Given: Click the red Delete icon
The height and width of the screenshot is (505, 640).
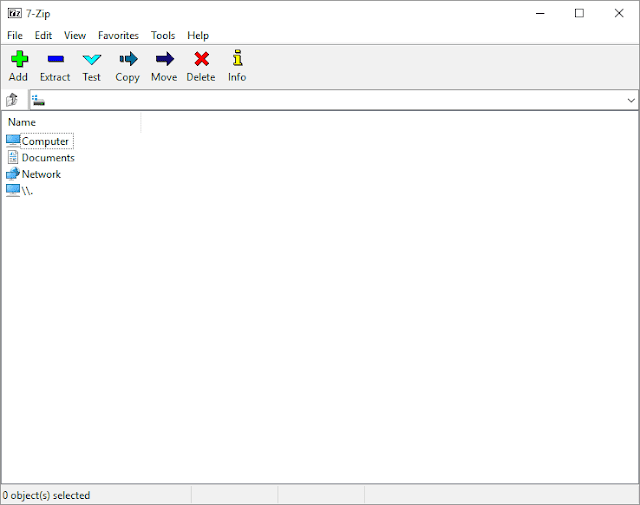Looking at the screenshot, I should [x=201, y=59].
